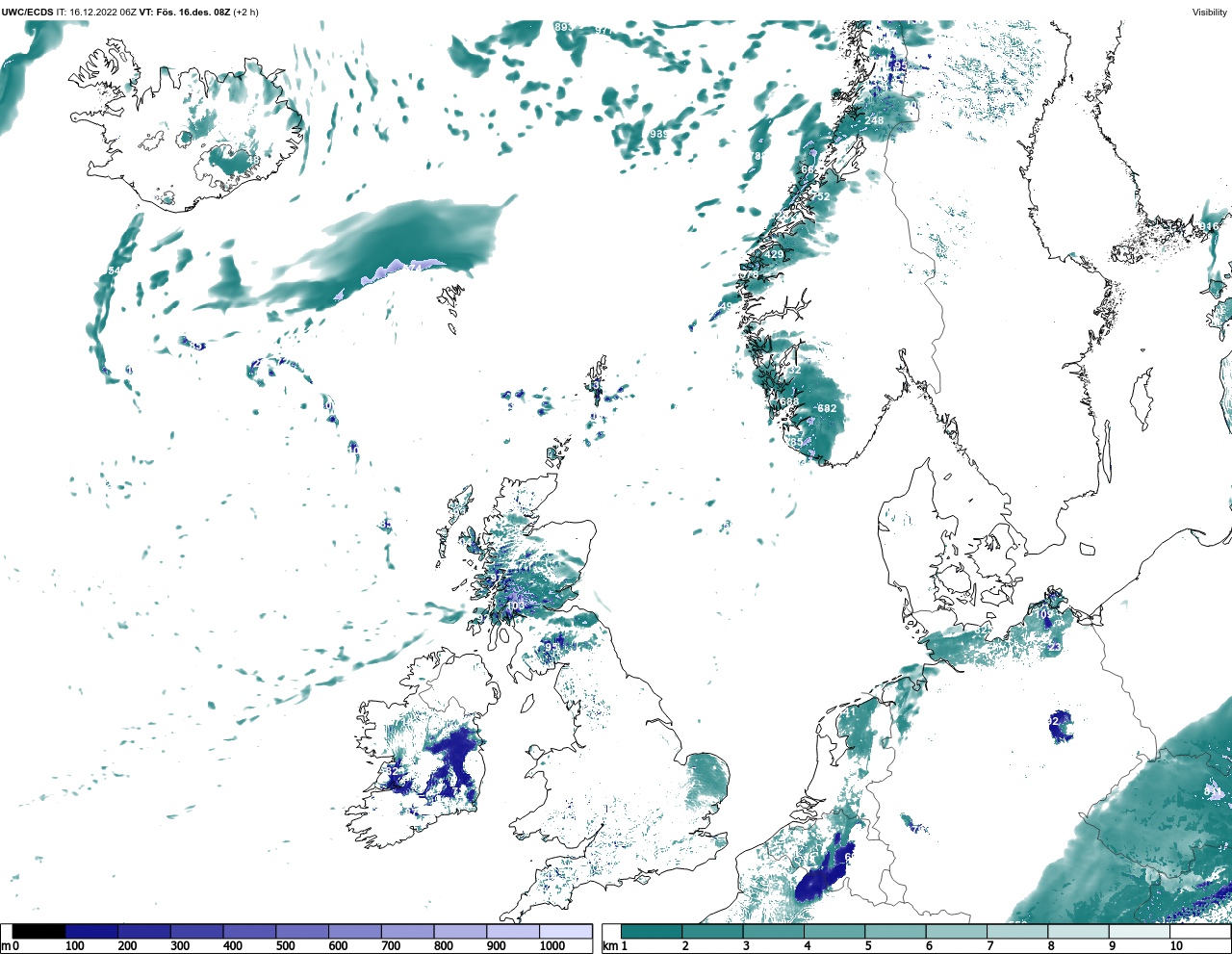The height and width of the screenshot is (954, 1232).
Task: Click the white 10 km legend swatch
Action: [1200, 932]
